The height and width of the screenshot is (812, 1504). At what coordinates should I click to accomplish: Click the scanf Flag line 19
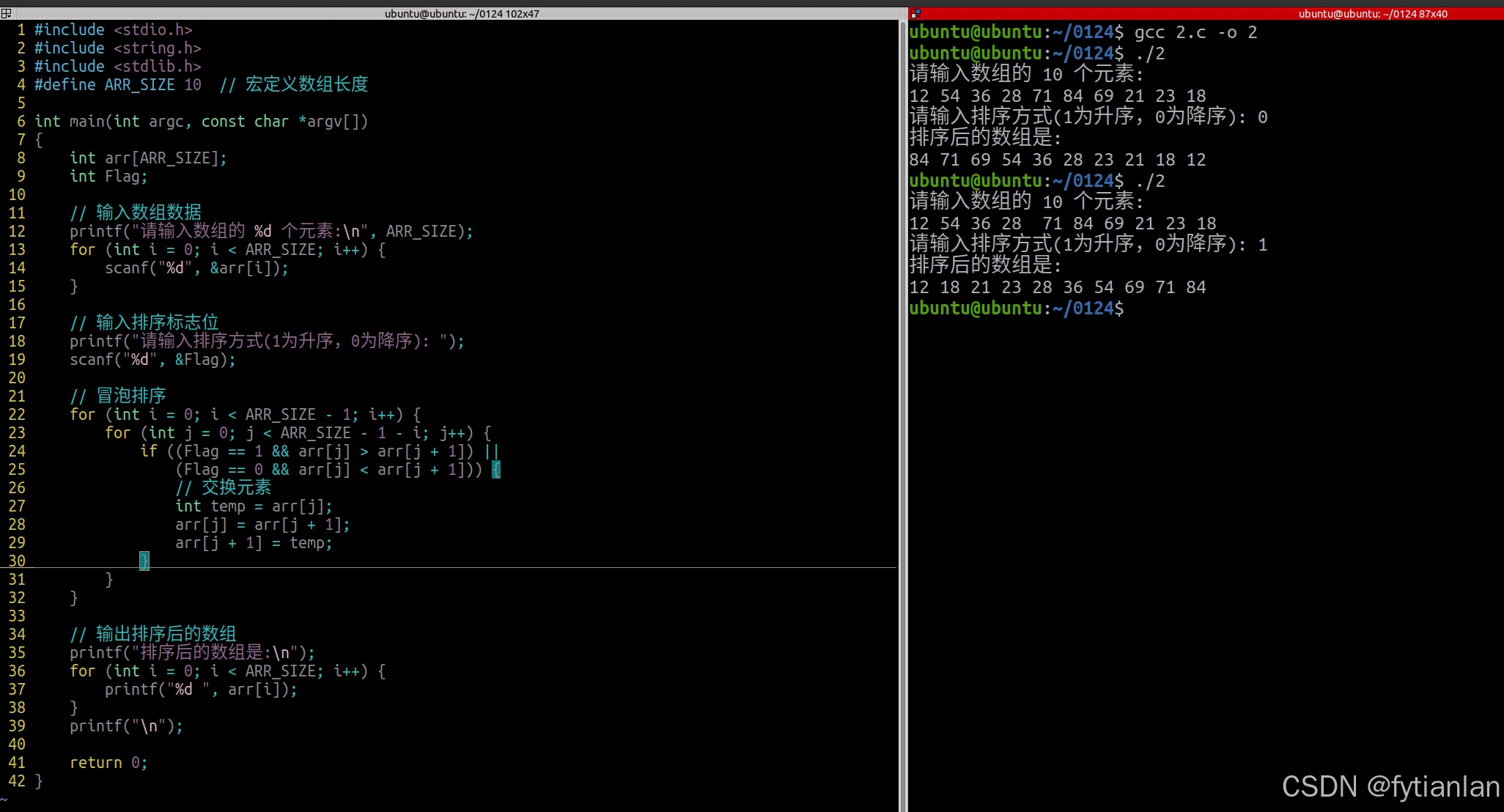(152, 360)
